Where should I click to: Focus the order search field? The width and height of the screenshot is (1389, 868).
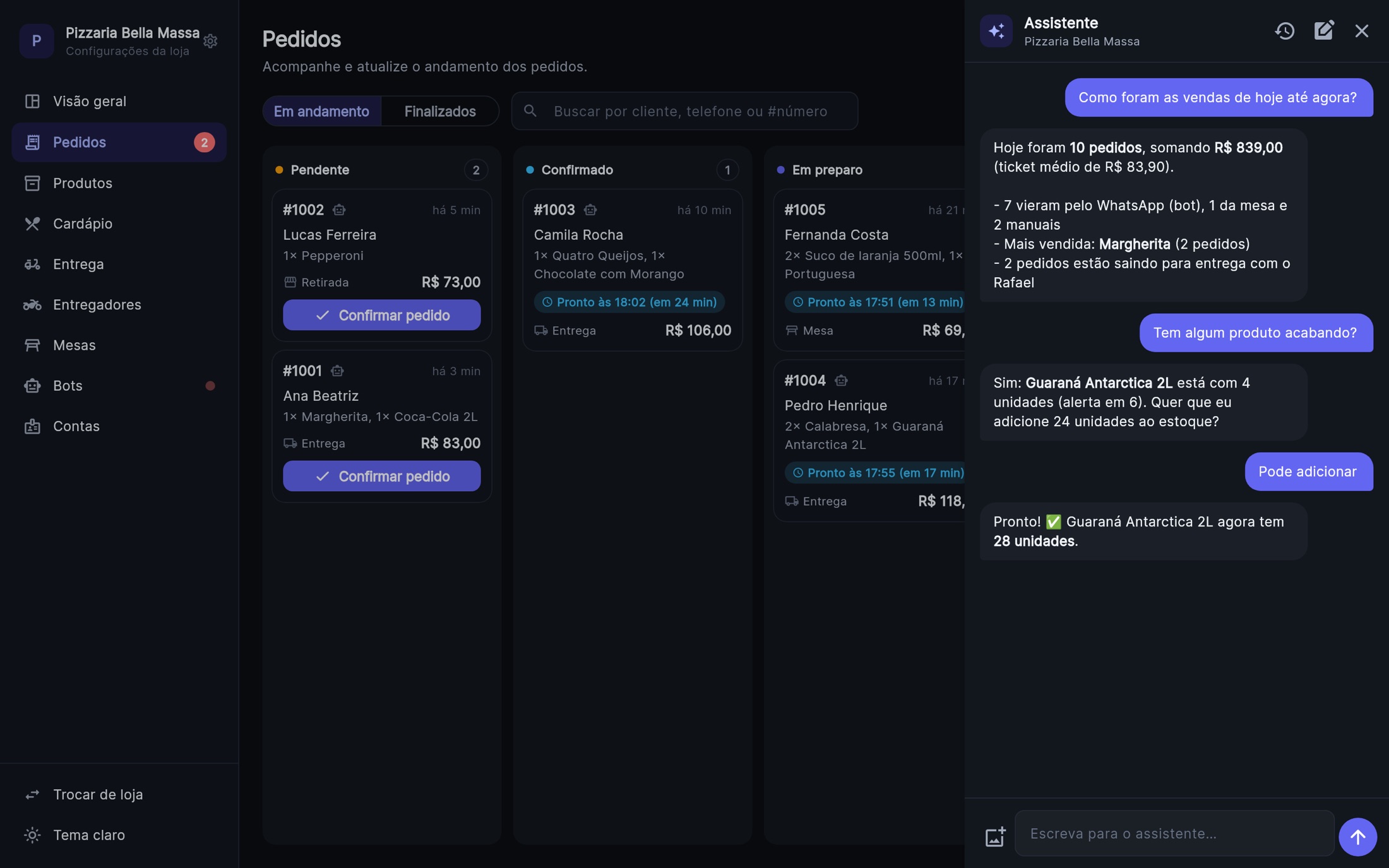click(x=684, y=111)
